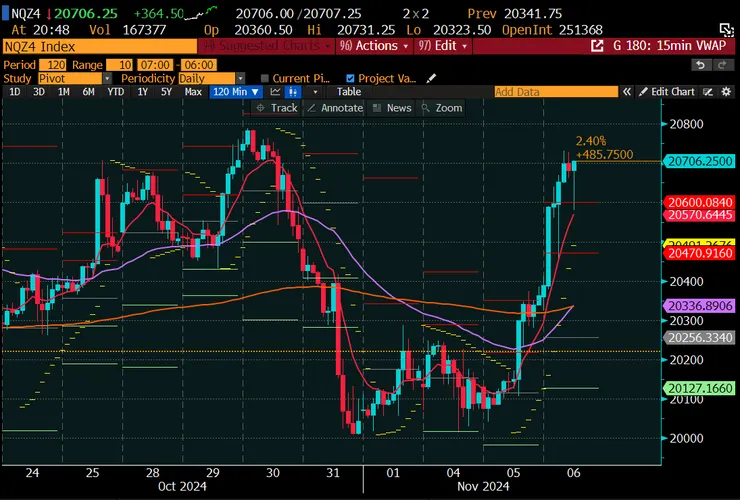Toggle the Current Pi... checkbox
Viewport: 740px width, 500px height.
[265, 78]
